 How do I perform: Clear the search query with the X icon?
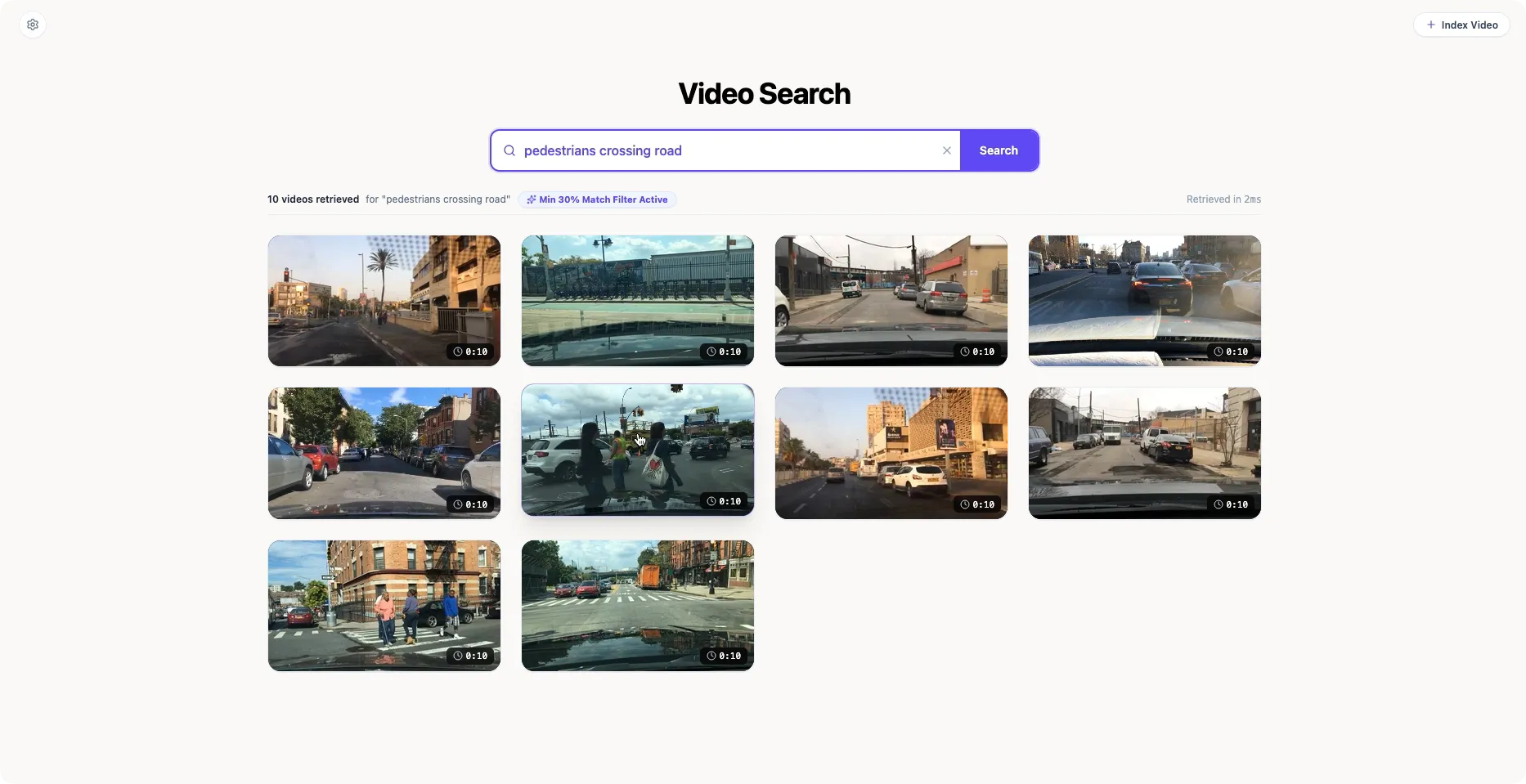947,150
